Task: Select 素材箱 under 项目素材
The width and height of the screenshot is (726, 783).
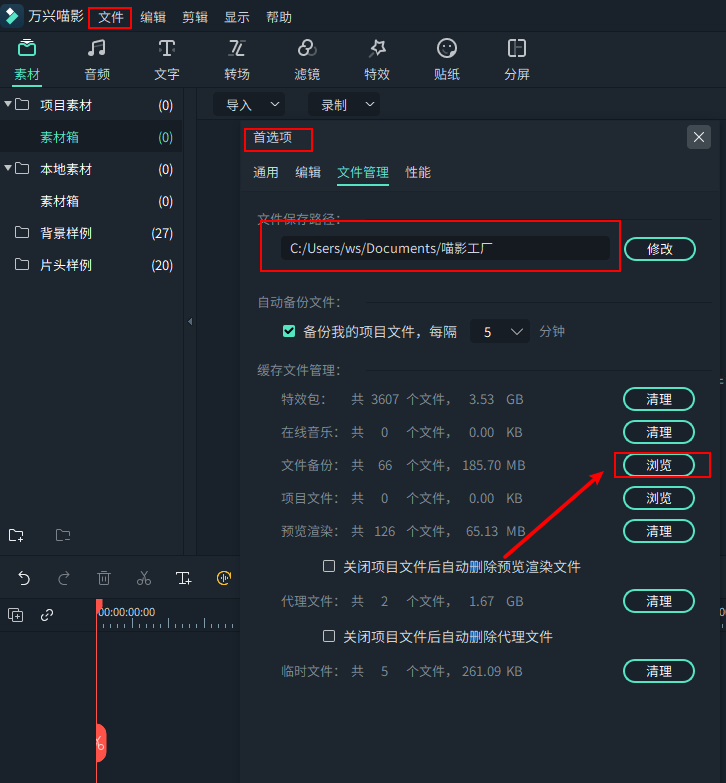Action: (91, 137)
